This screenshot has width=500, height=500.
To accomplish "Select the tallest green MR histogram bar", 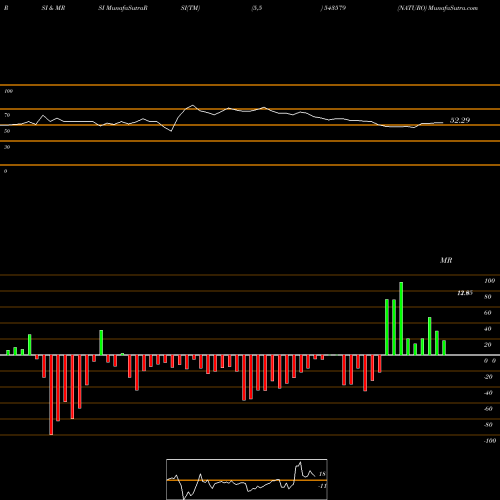I will click(x=401, y=319).
